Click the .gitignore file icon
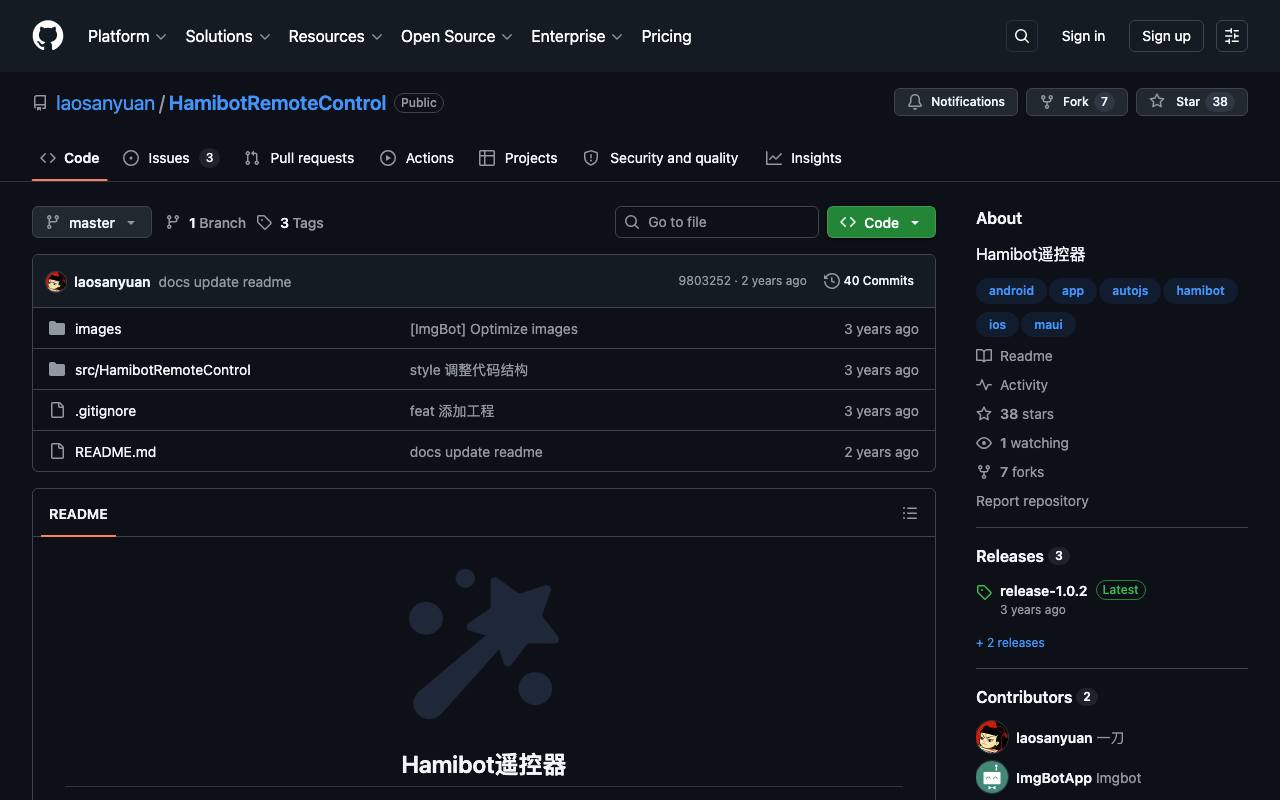 click(57, 410)
